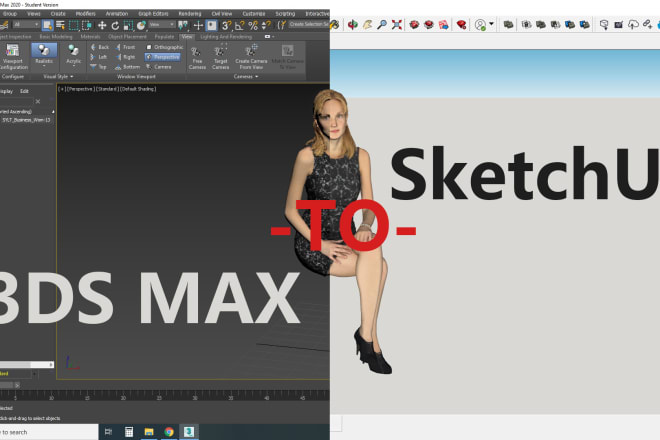This screenshot has width=660, height=440.
Task: Activate the Select and Move tool
Action: click(x=102, y=26)
